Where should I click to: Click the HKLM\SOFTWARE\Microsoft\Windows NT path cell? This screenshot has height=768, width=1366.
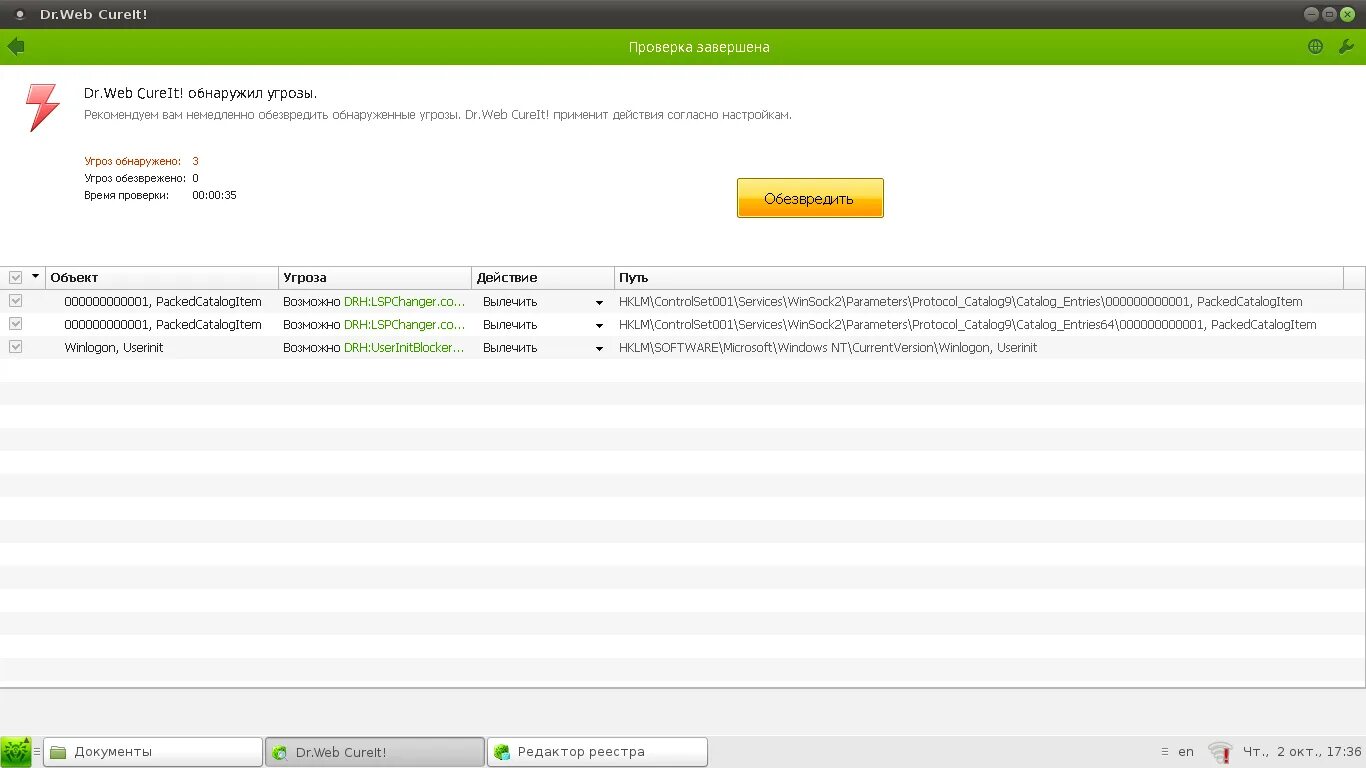click(x=828, y=347)
